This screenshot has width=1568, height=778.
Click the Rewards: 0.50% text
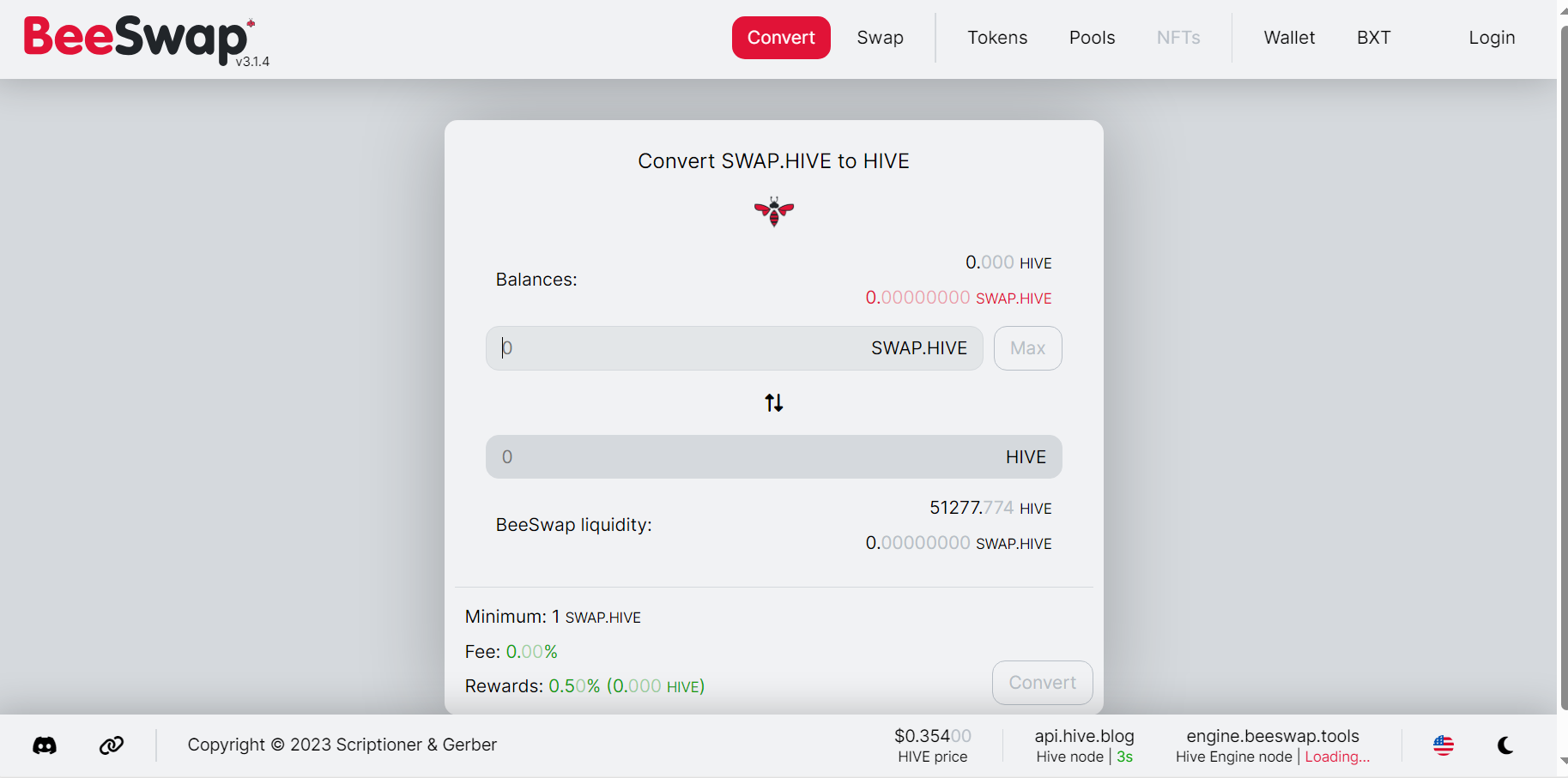point(584,686)
